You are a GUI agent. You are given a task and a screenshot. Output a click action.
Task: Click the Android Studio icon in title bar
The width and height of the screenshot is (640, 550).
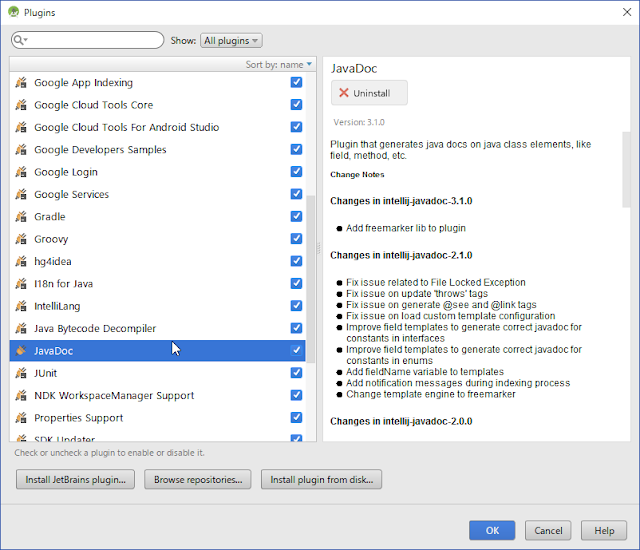[13, 12]
